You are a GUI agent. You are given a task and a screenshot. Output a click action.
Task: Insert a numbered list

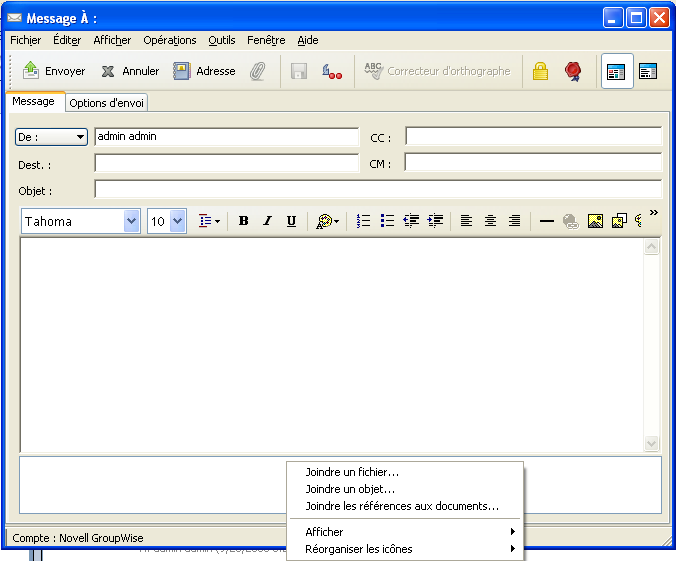(364, 221)
